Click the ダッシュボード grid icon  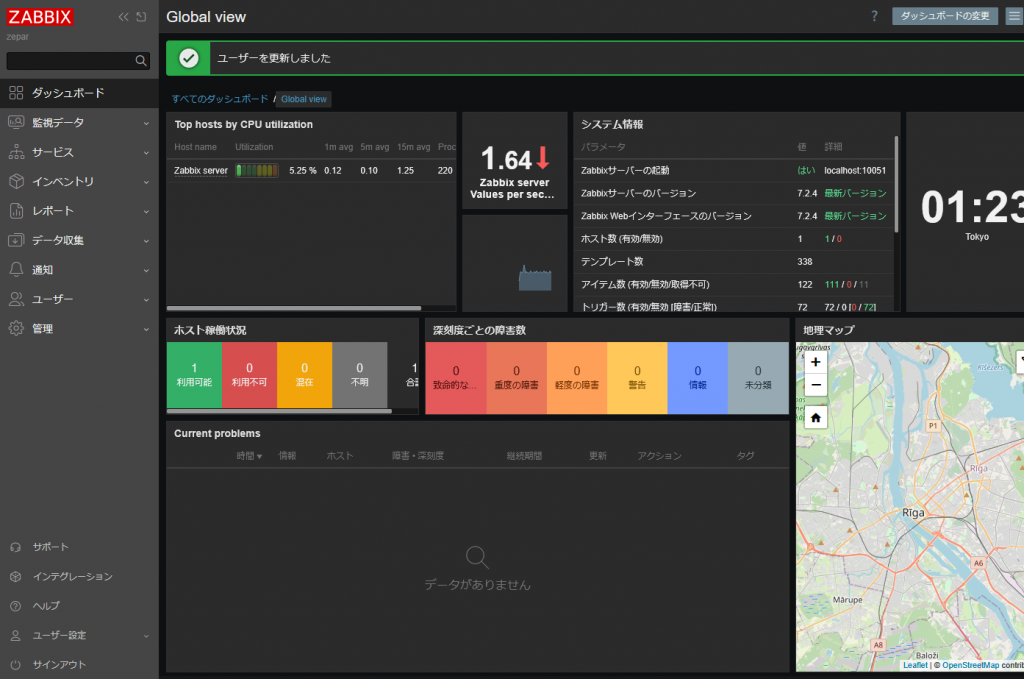[x=16, y=93]
